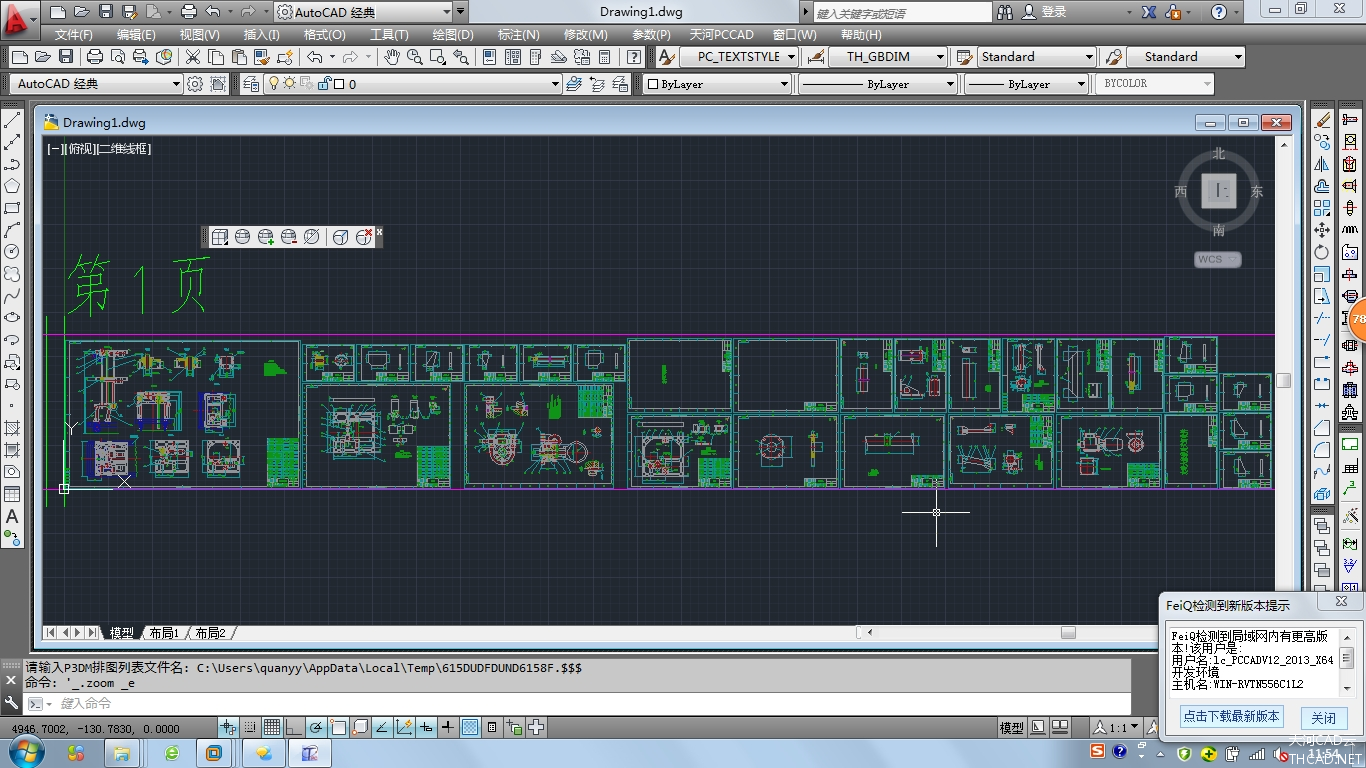Click the multiline Text tool icon
The width and height of the screenshot is (1366, 768).
coord(12,516)
